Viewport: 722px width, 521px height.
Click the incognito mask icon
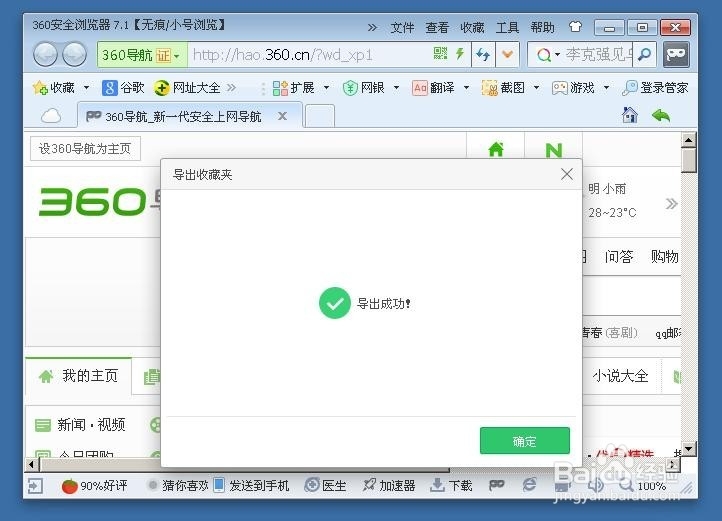tap(676, 55)
